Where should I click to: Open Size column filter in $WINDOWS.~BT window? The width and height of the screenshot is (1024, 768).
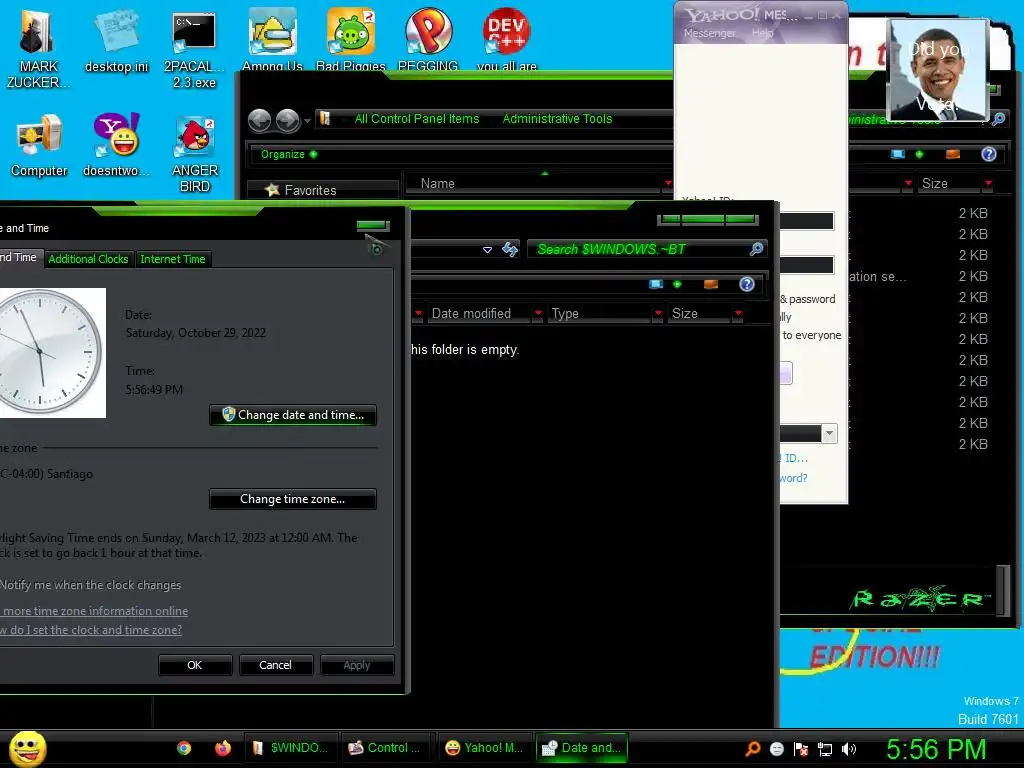point(738,313)
